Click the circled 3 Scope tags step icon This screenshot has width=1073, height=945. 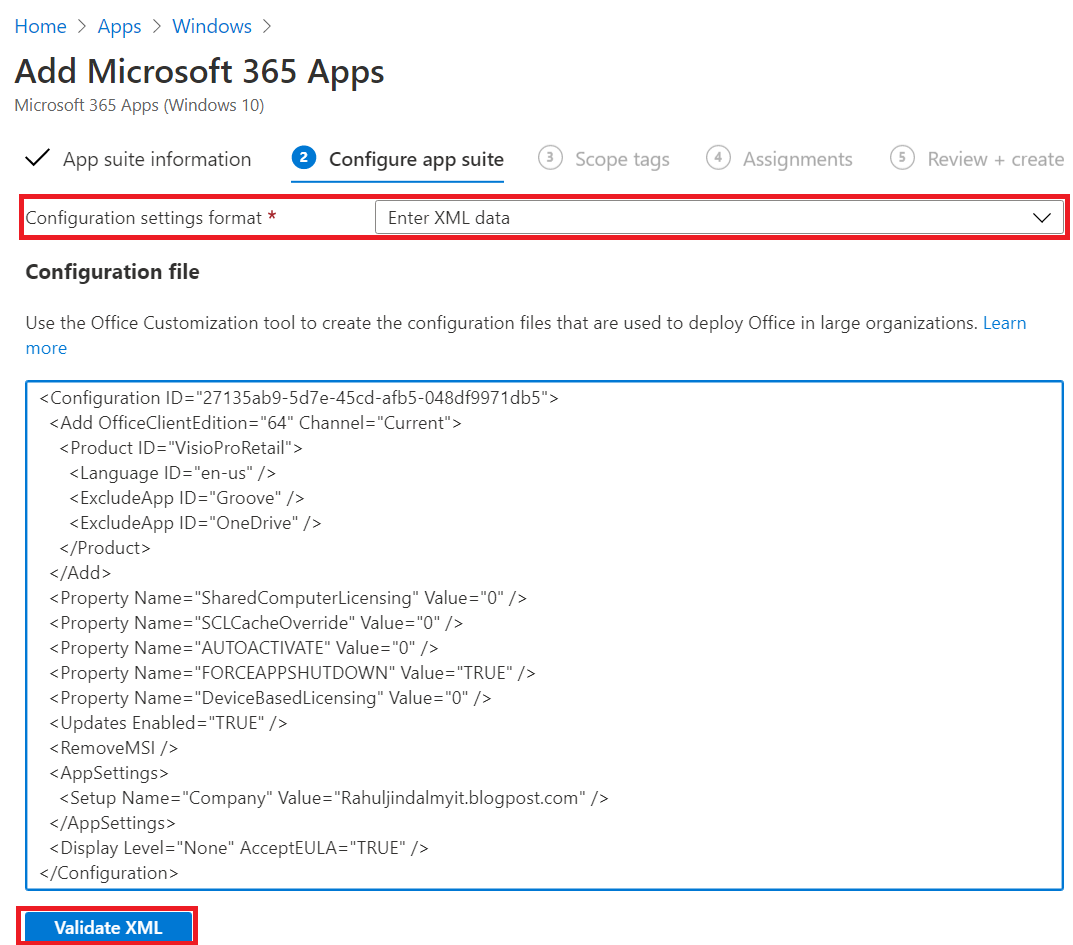click(549, 158)
